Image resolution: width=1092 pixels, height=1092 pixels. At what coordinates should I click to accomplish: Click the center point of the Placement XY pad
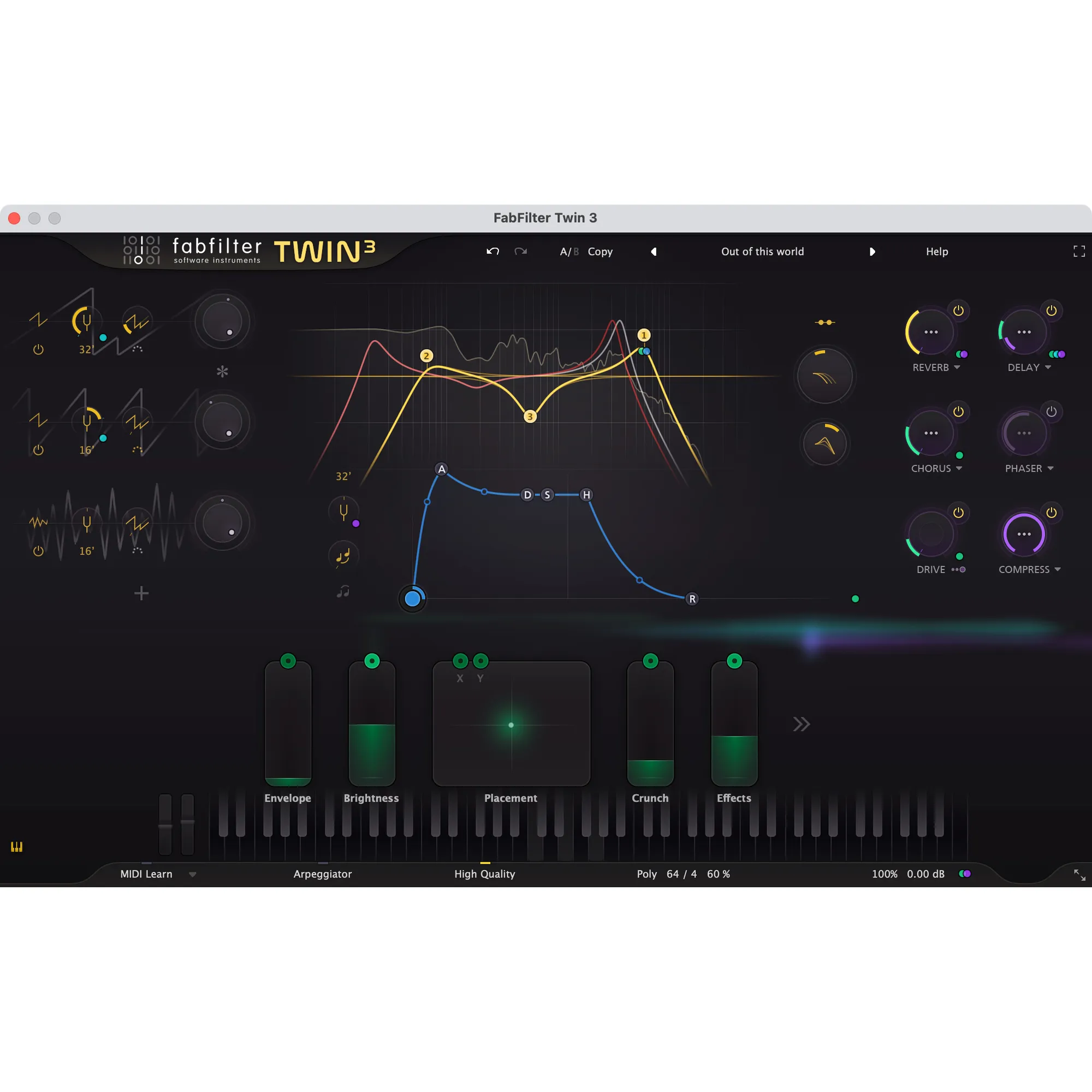(x=511, y=725)
